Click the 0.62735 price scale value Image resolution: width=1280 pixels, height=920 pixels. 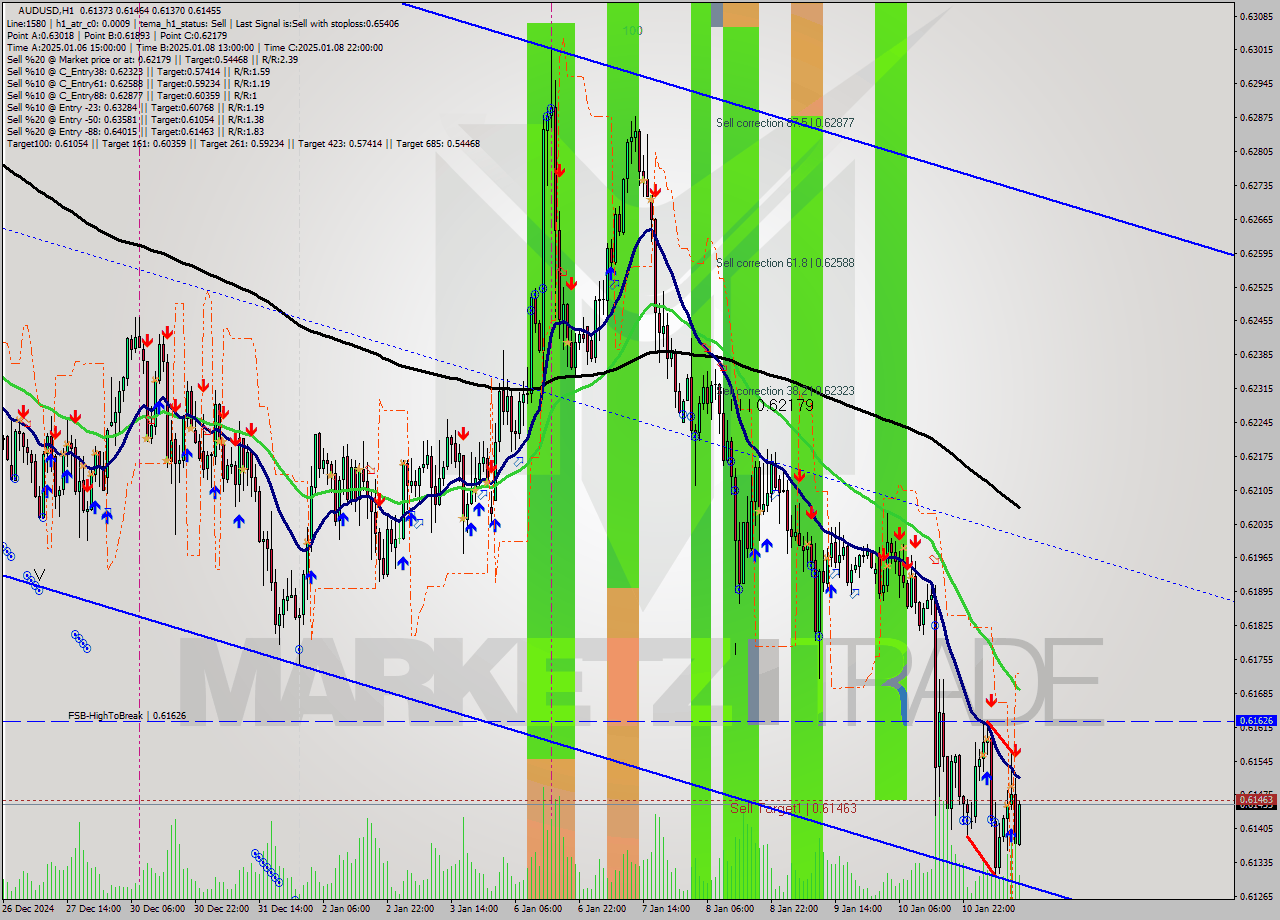pos(1256,186)
